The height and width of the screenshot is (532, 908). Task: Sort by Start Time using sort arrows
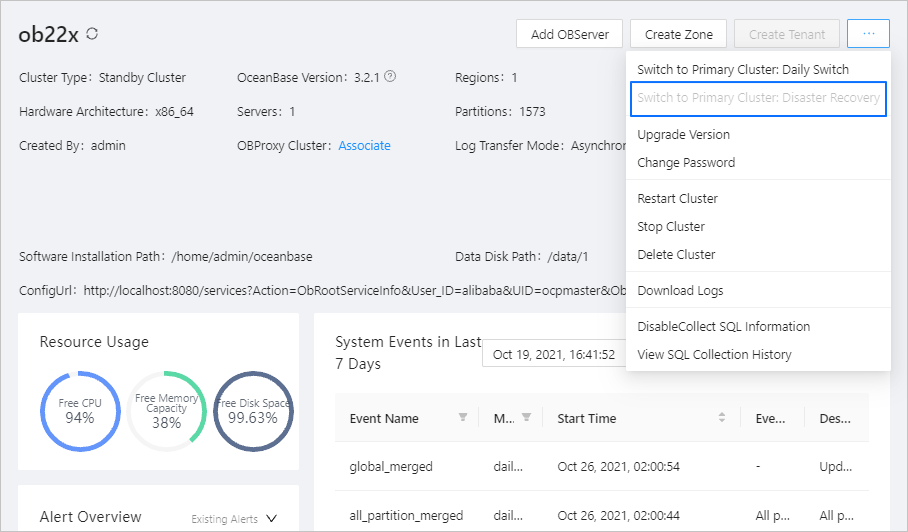(722, 417)
